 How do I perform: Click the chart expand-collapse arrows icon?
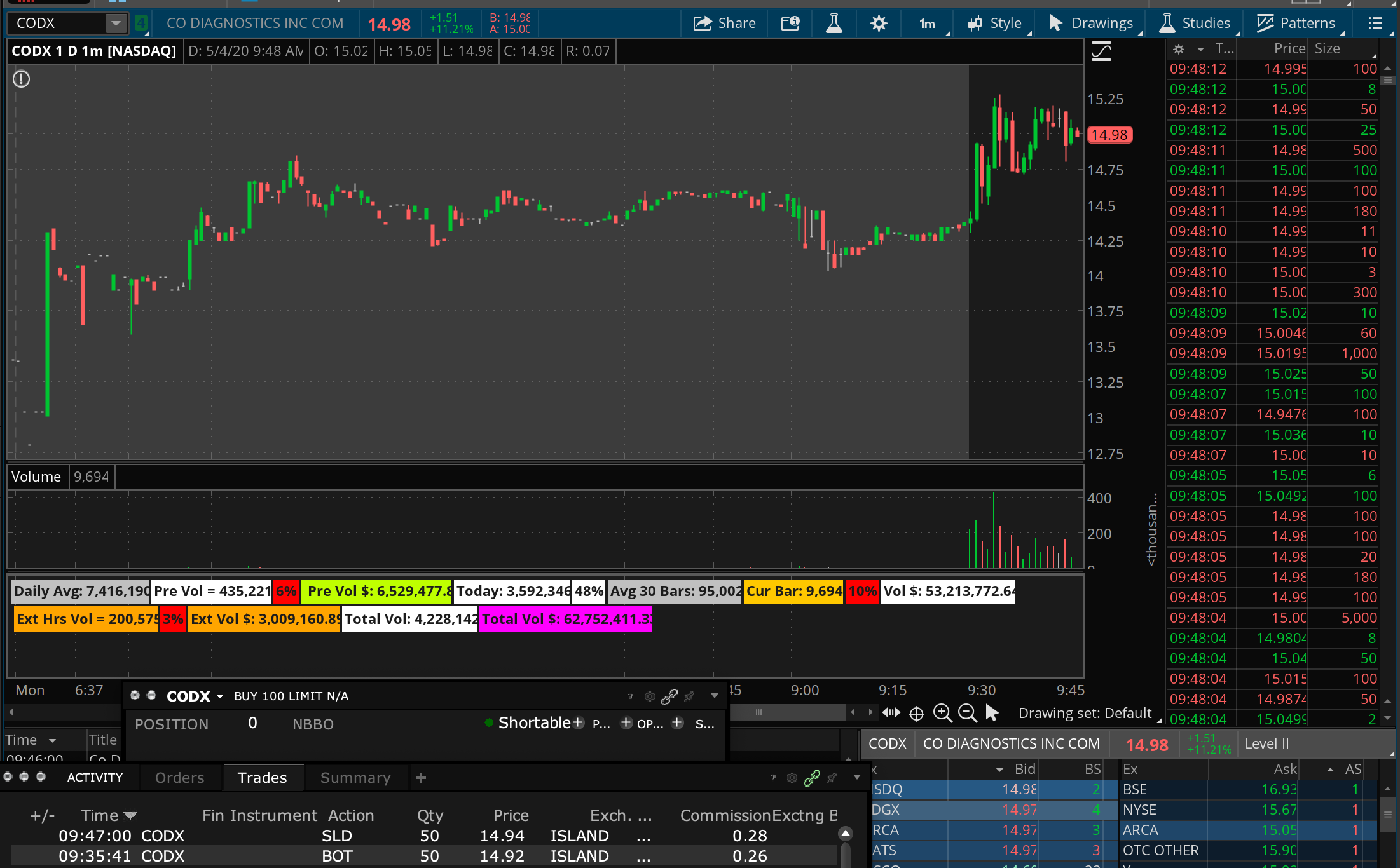891,713
